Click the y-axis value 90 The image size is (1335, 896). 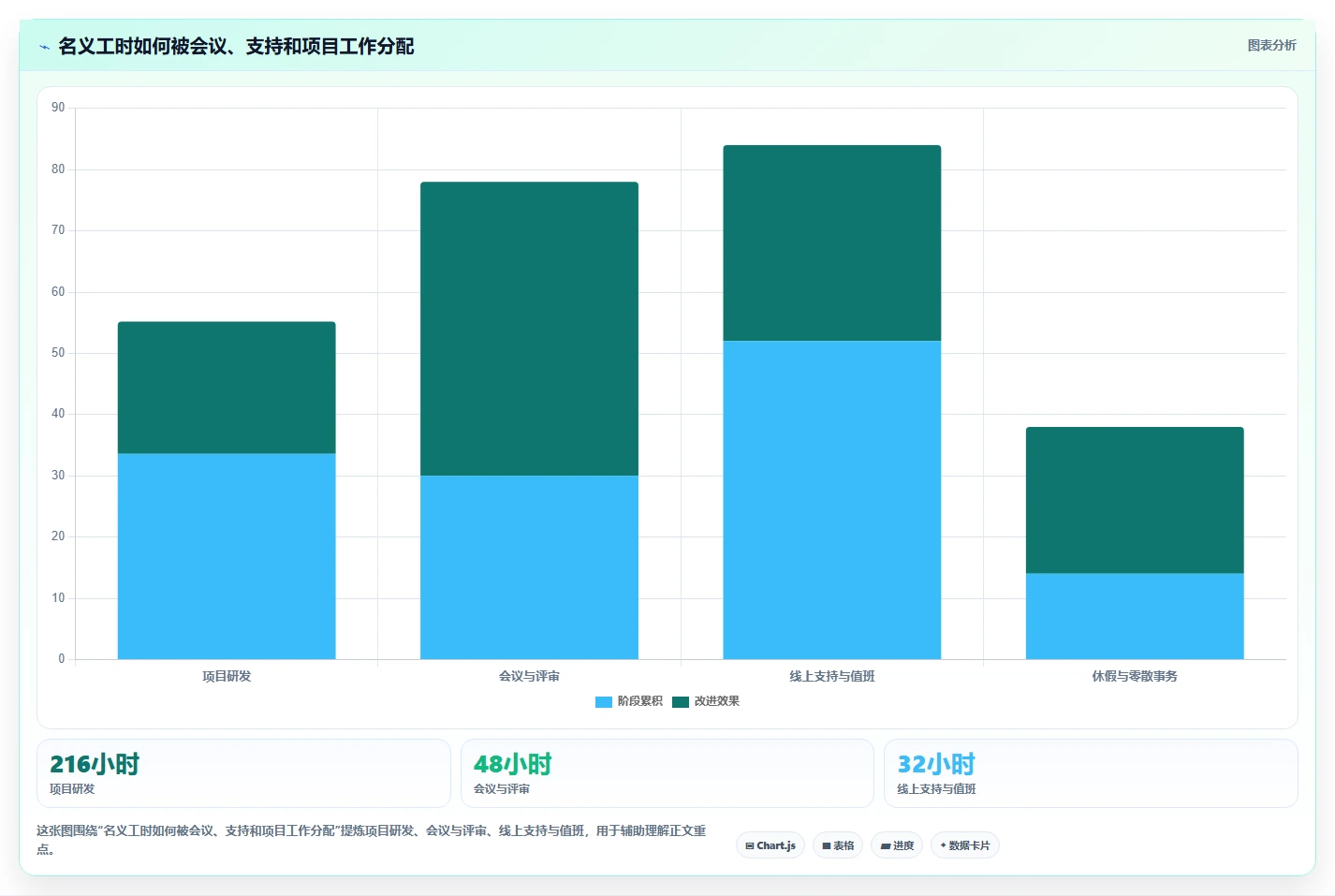click(58, 108)
